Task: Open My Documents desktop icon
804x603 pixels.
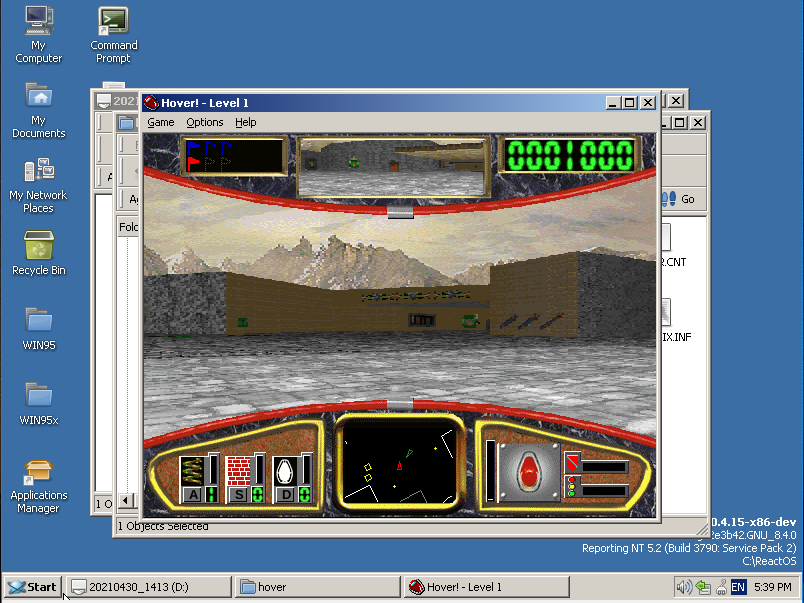Action: pyautogui.click(x=38, y=110)
